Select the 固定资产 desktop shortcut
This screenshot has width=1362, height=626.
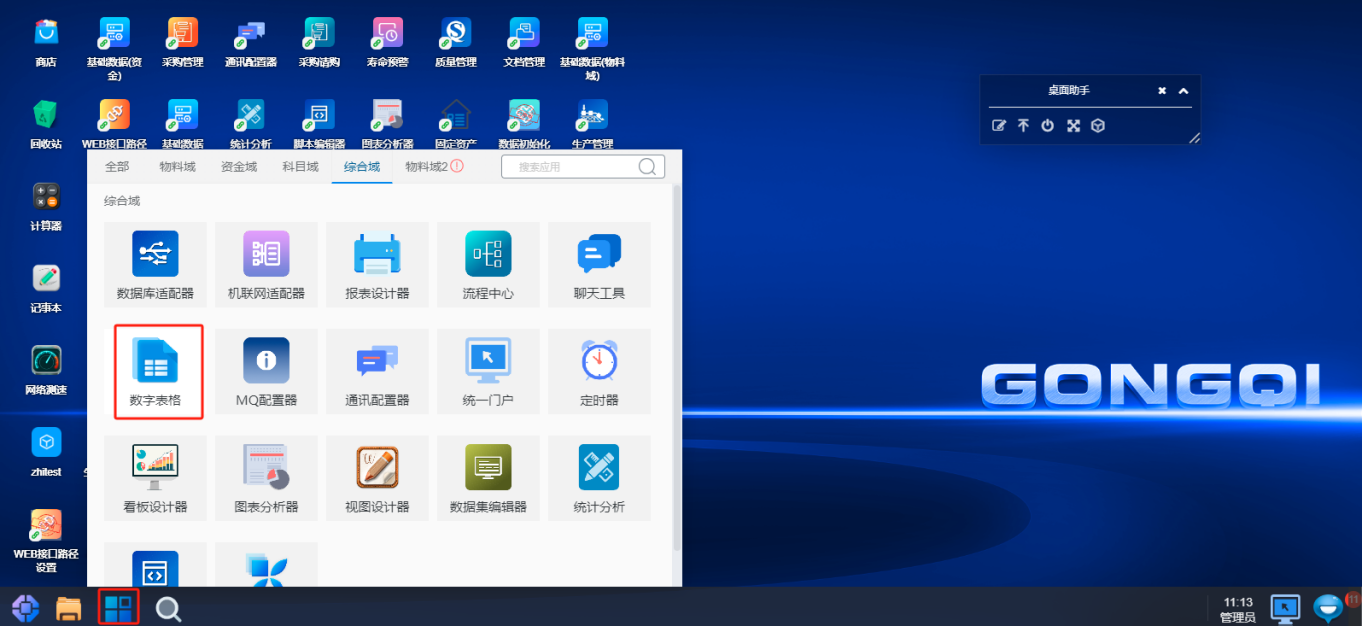pos(456,124)
